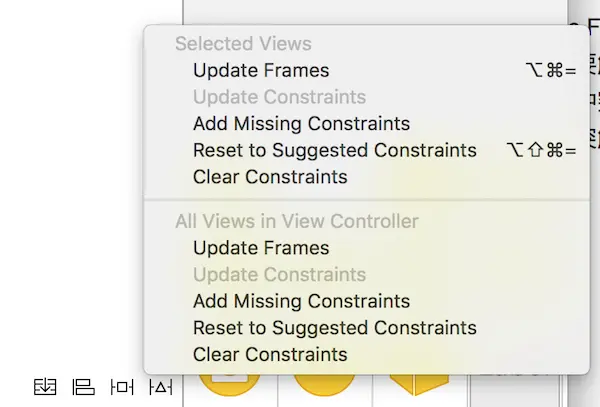The image size is (600, 407).
Task: Open the Add New Constraints pin icon
Action: coord(122,387)
